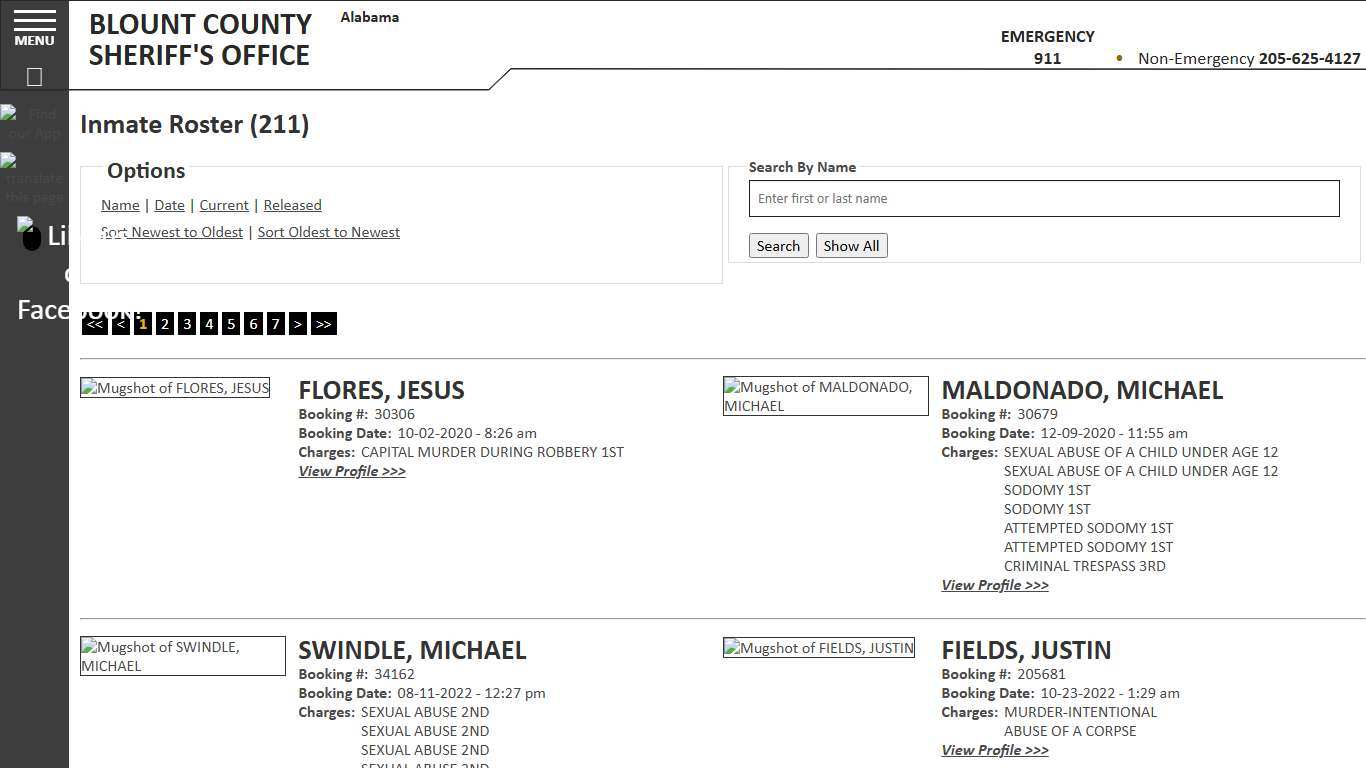Go to next page with > arrow
Image resolution: width=1366 pixels, height=768 pixels.
point(298,323)
